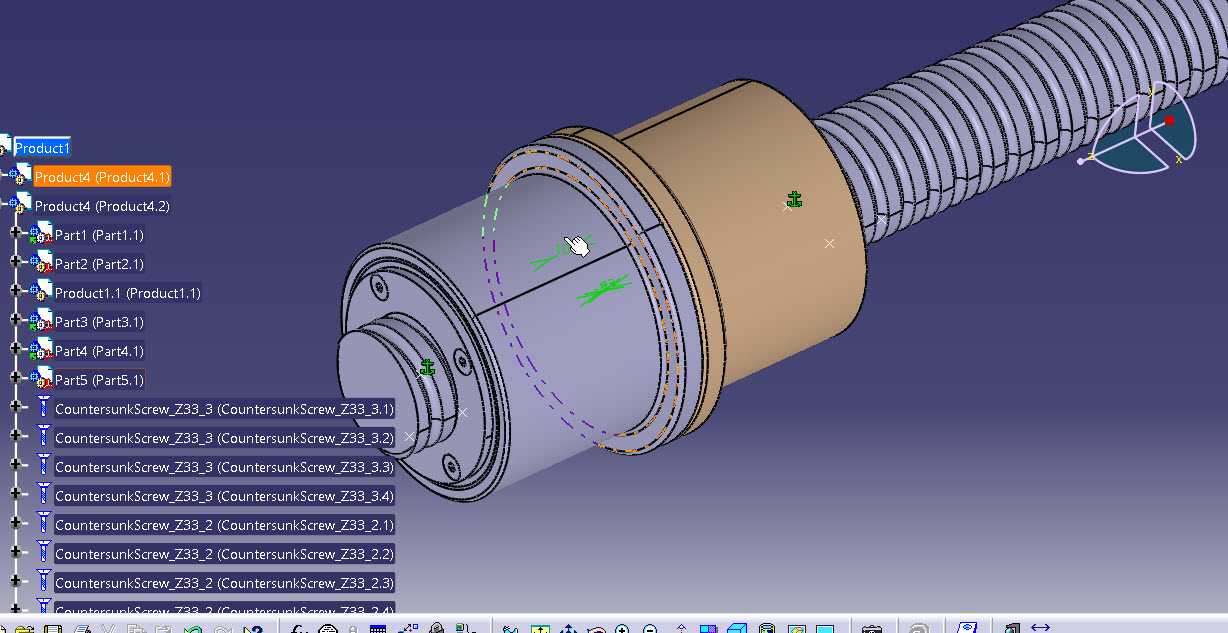Viewport: 1228px width, 633px height.
Task: Select the green fix anchor on the tan nut
Action: point(794,200)
